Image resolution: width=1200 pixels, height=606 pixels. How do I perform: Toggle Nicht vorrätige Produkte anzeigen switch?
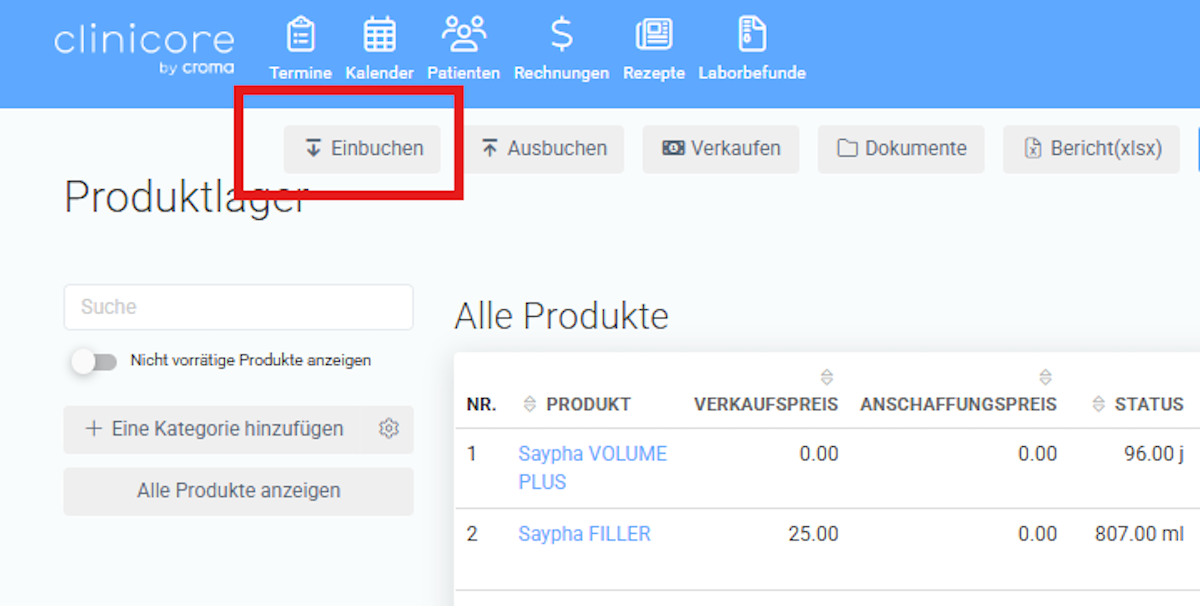pyautogui.click(x=95, y=361)
